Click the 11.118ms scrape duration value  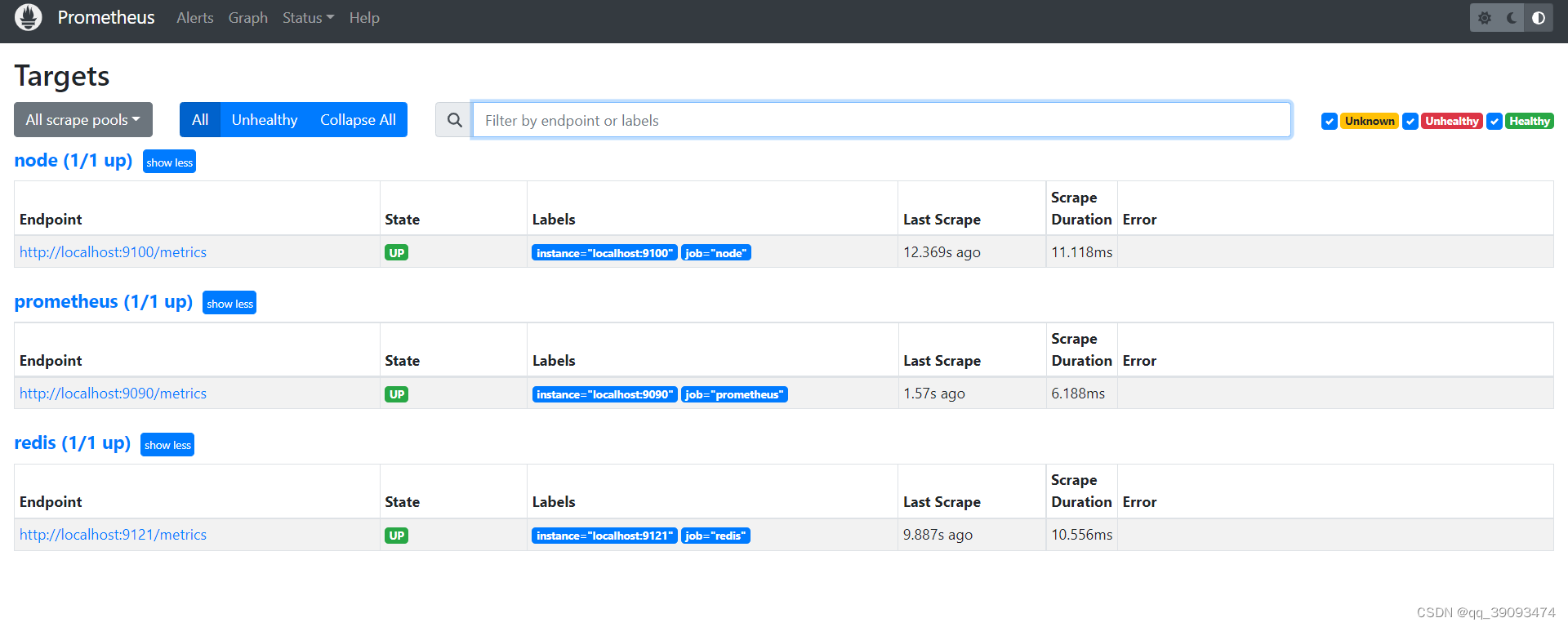(1082, 252)
